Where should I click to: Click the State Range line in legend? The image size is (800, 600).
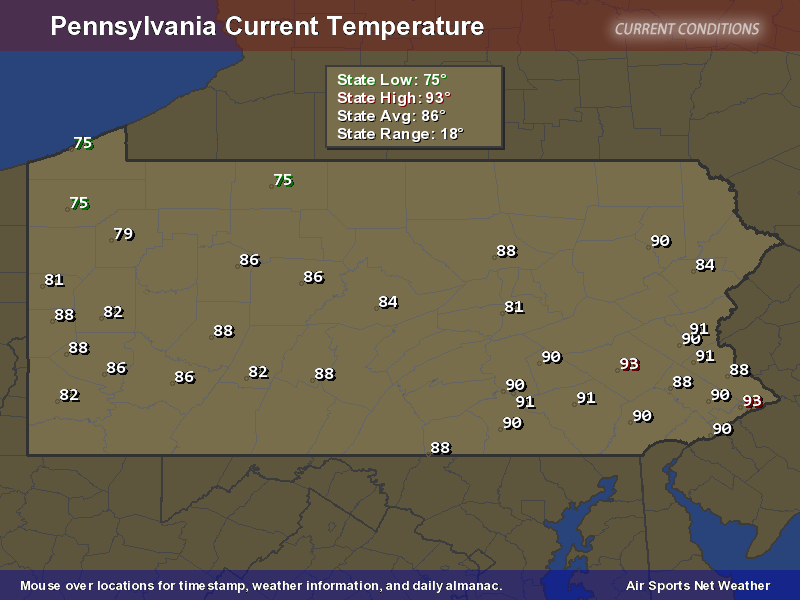[x=400, y=134]
